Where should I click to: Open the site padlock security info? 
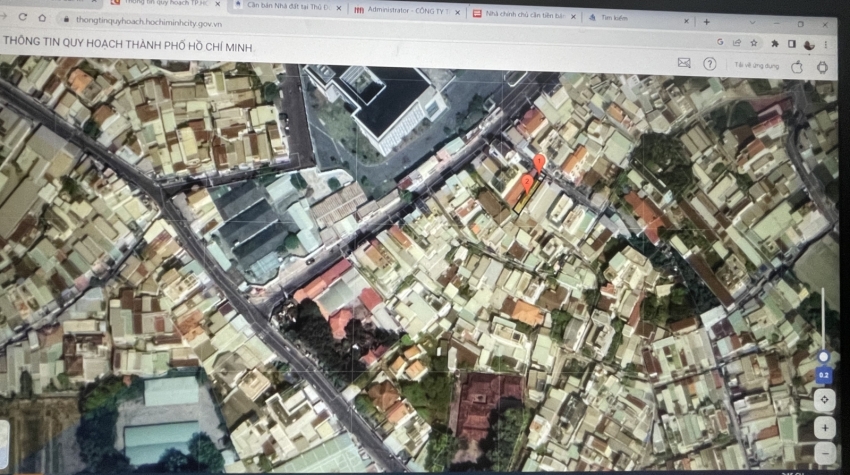(x=66, y=20)
